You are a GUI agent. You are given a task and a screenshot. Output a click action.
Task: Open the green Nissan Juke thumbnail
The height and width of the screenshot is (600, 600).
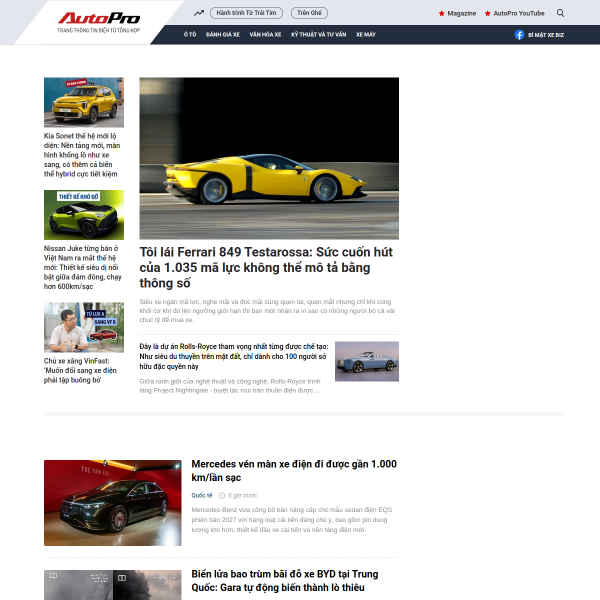[x=84, y=215]
